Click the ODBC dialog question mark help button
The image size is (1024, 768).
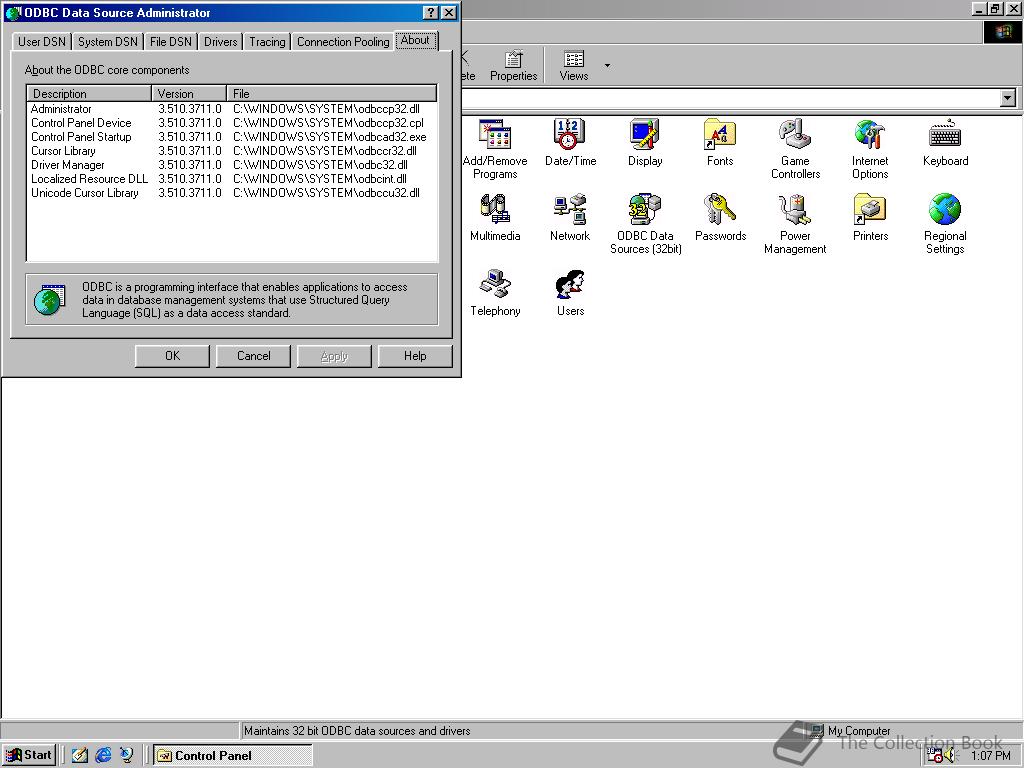point(430,12)
